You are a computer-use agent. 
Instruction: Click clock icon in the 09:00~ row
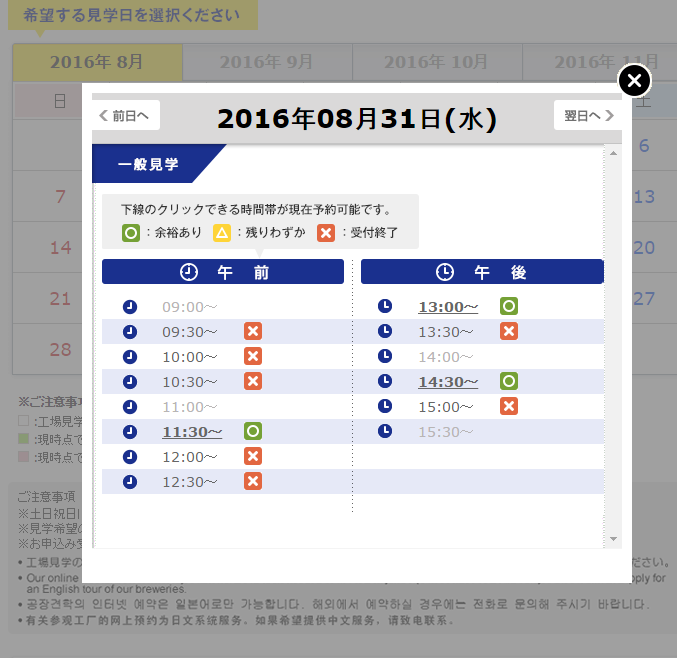tap(130, 307)
